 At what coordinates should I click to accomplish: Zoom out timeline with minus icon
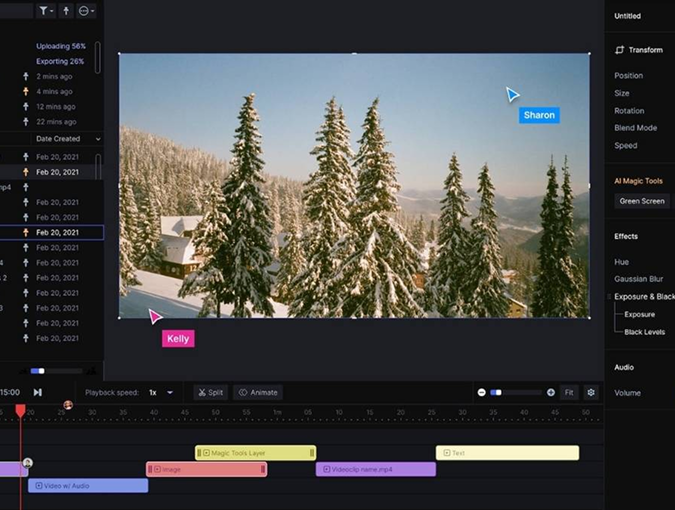coord(481,392)
